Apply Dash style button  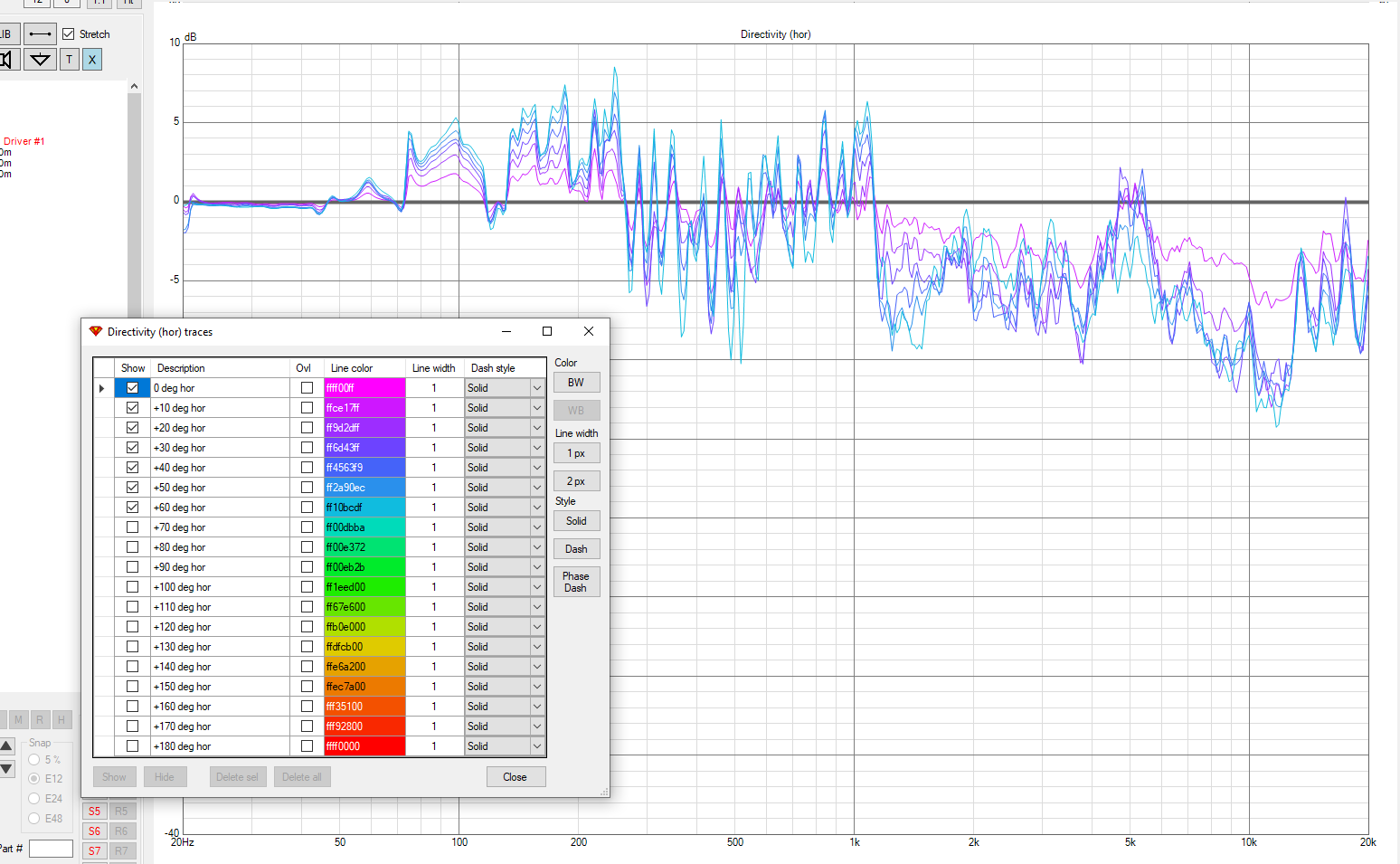coord(576,549)
